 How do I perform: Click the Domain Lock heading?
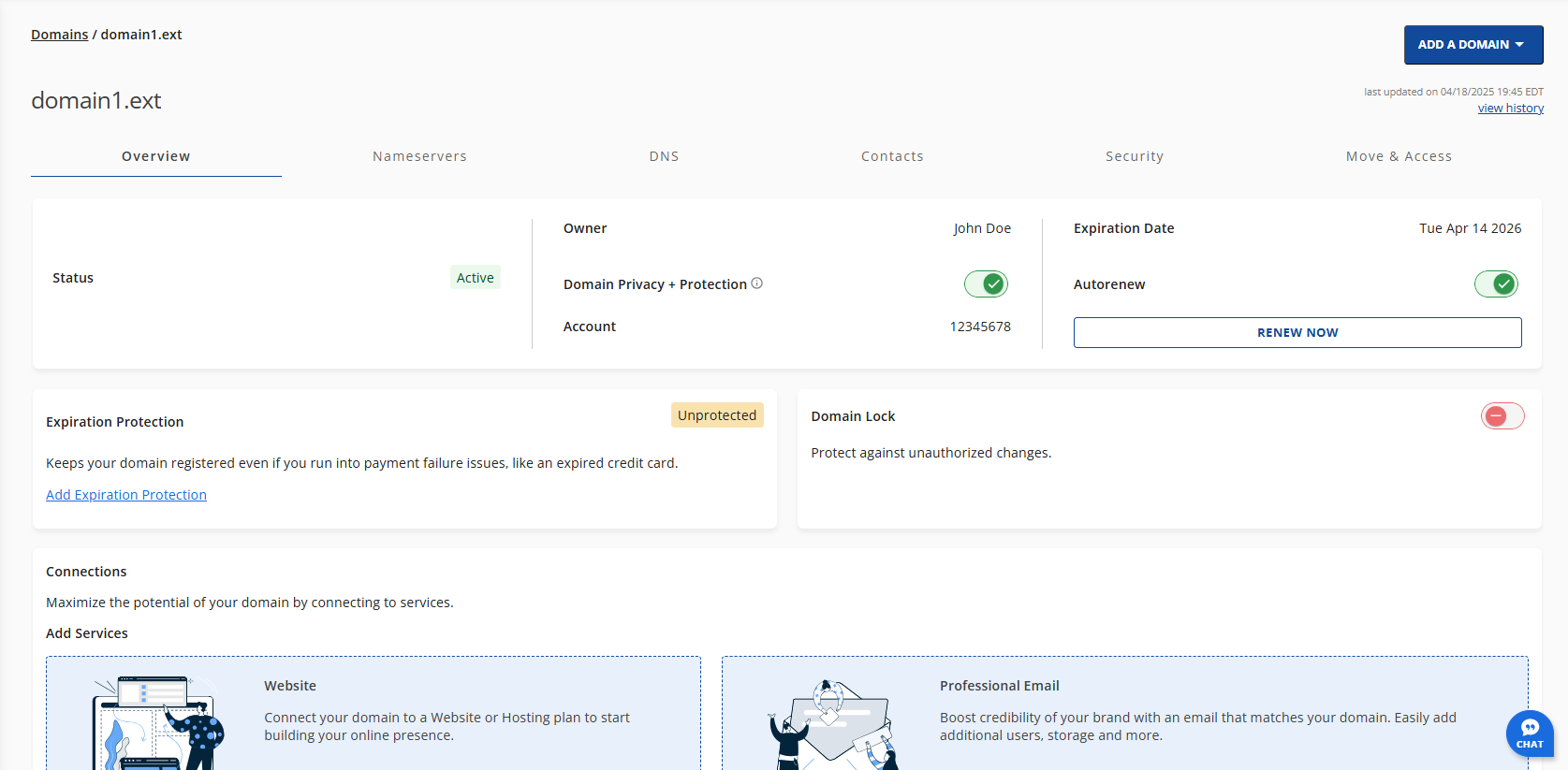point(854,416)
